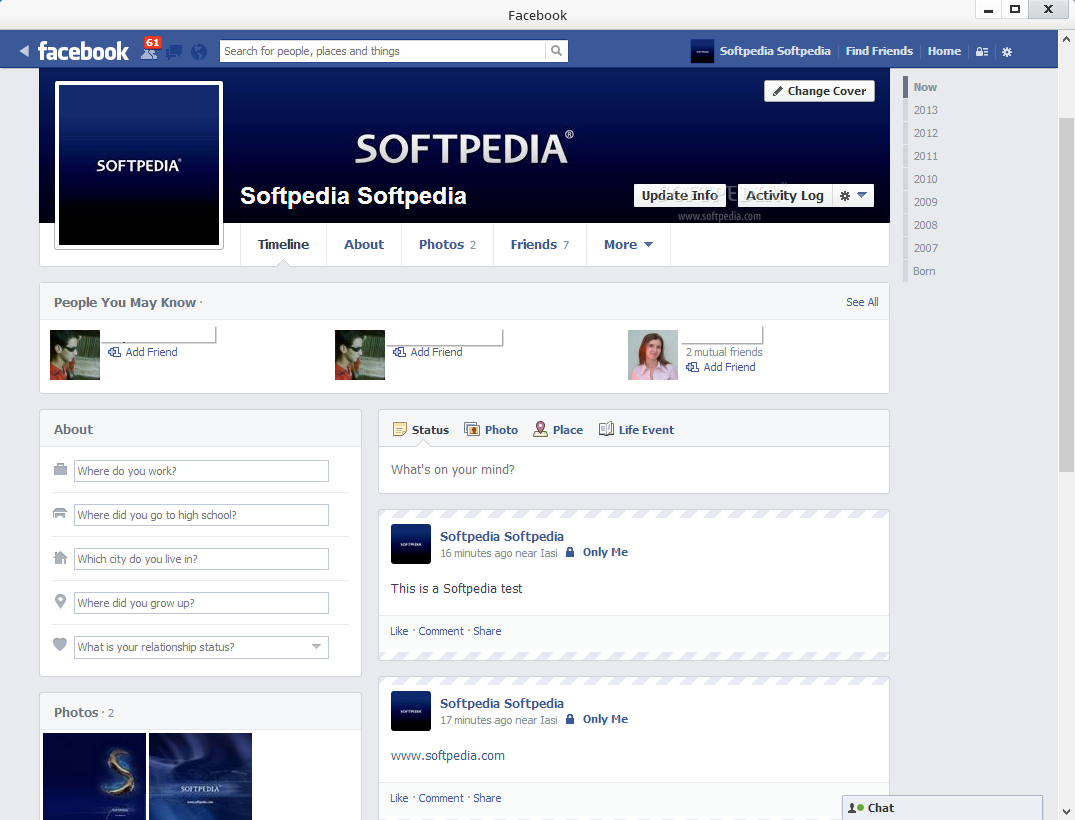Click the 'Where did you go to high school?' field
1075x820 pixels.
(x=201, y=515)
